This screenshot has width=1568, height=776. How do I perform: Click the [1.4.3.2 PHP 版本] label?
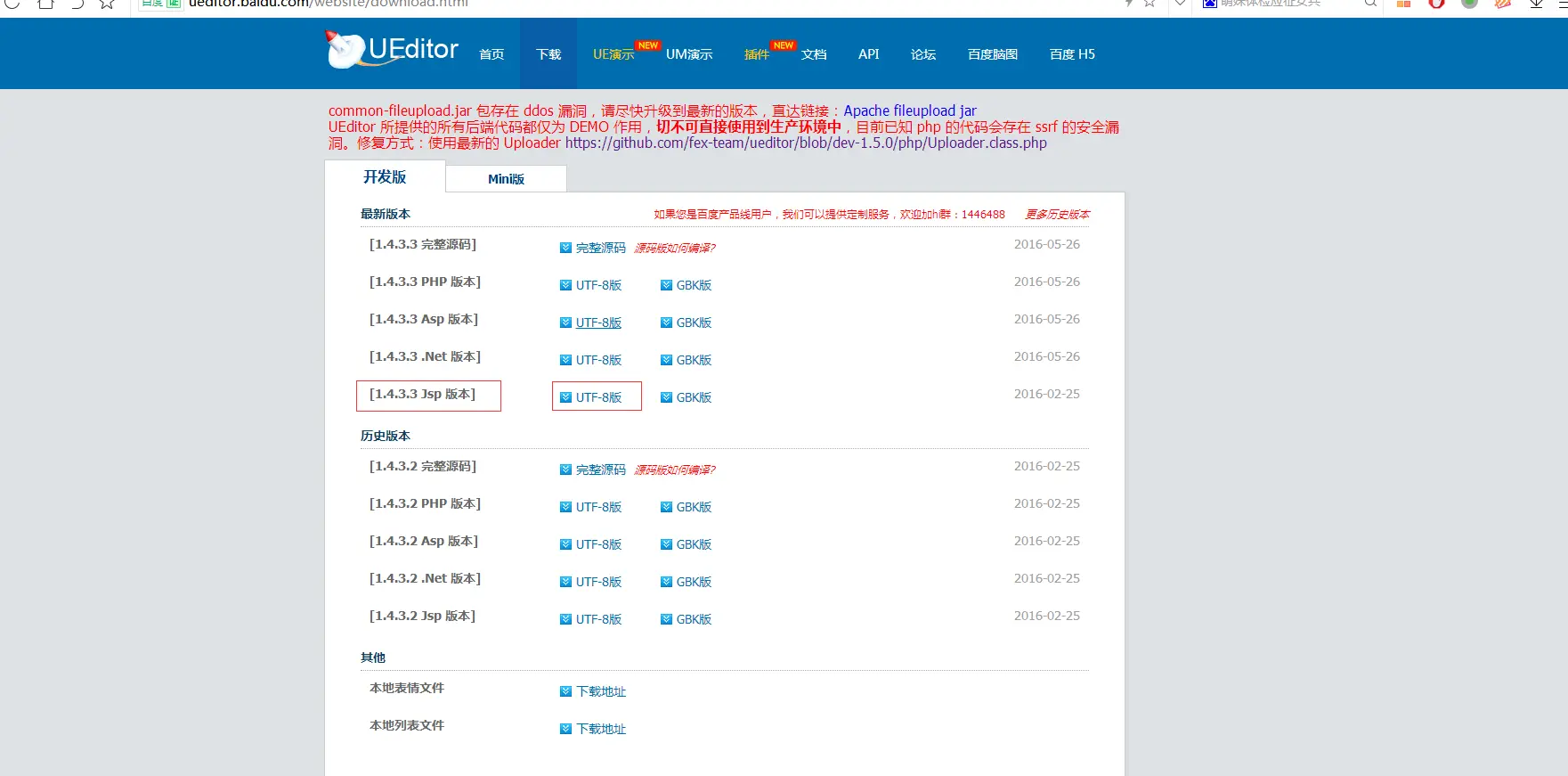425,503
